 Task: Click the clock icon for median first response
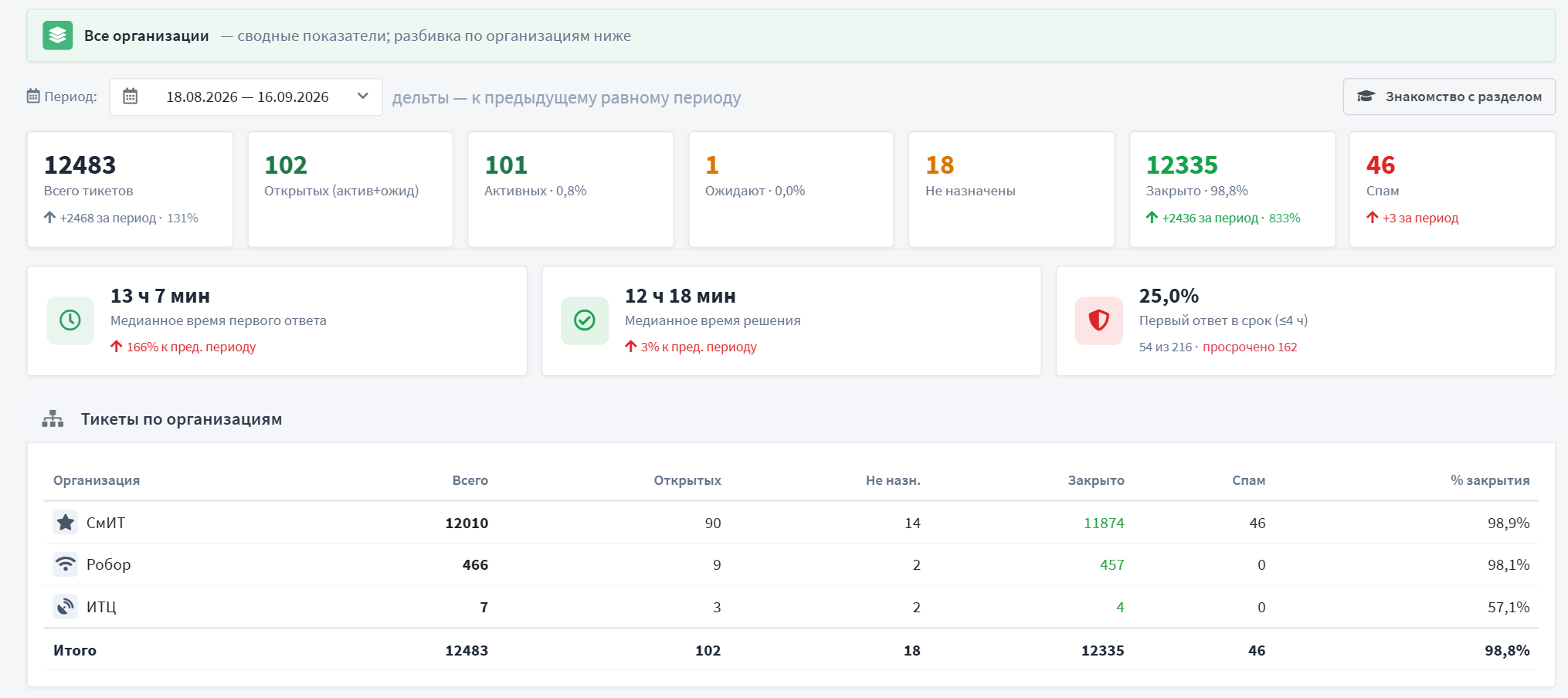[70, 320]
